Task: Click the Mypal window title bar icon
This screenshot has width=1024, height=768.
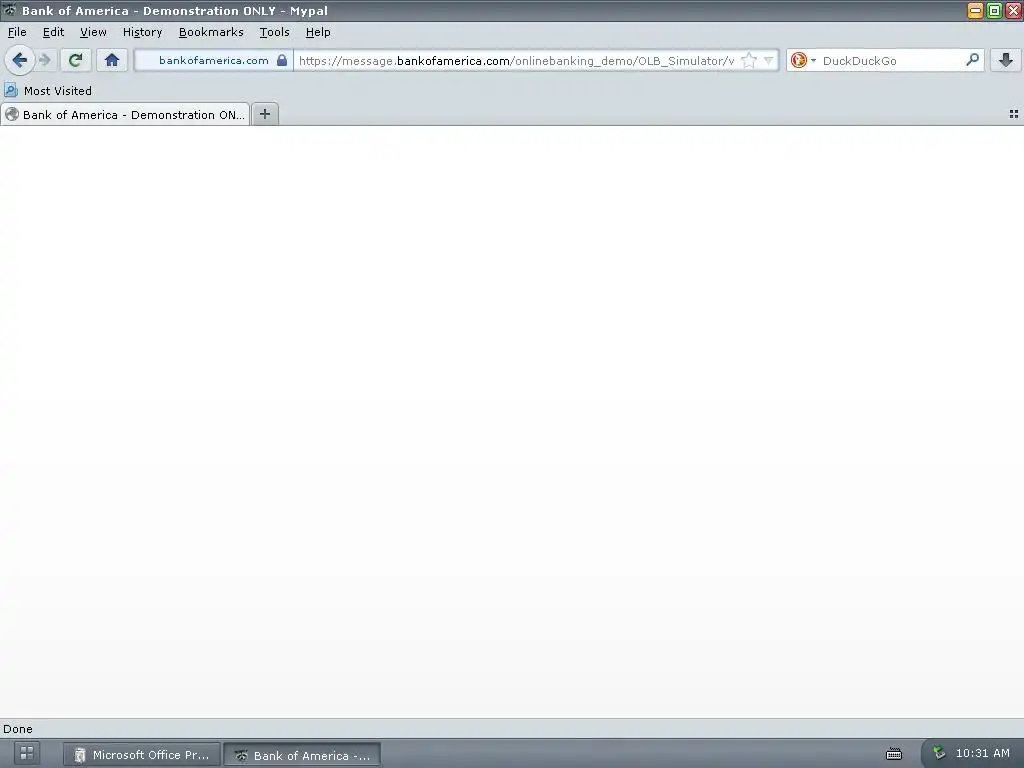Action: click(x=9, y=10)
